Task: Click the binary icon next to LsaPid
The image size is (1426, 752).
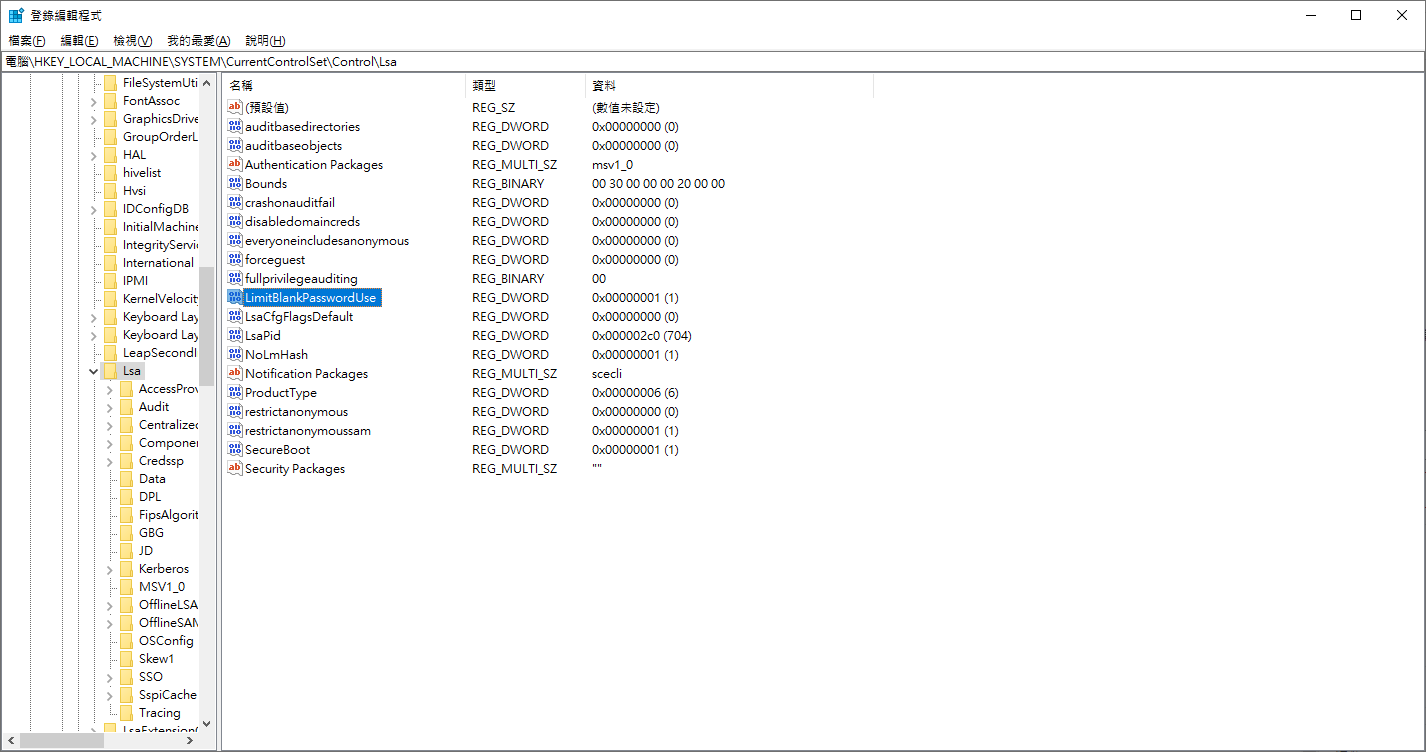Action: (235, 336)
